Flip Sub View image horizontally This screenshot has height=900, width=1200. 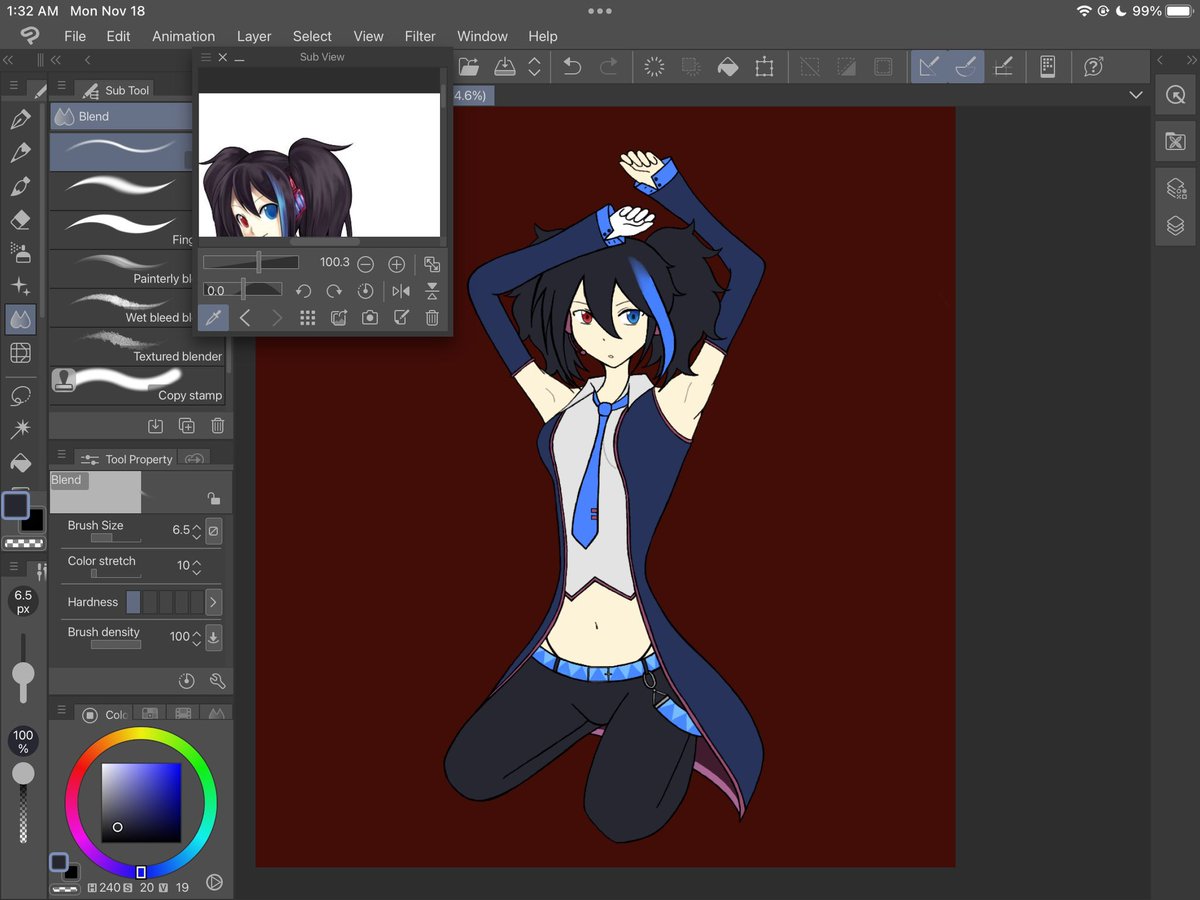pos(401,291)
